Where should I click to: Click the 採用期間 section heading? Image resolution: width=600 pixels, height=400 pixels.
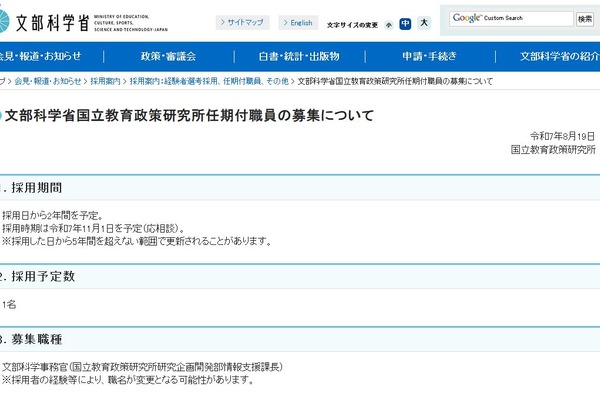36,188
